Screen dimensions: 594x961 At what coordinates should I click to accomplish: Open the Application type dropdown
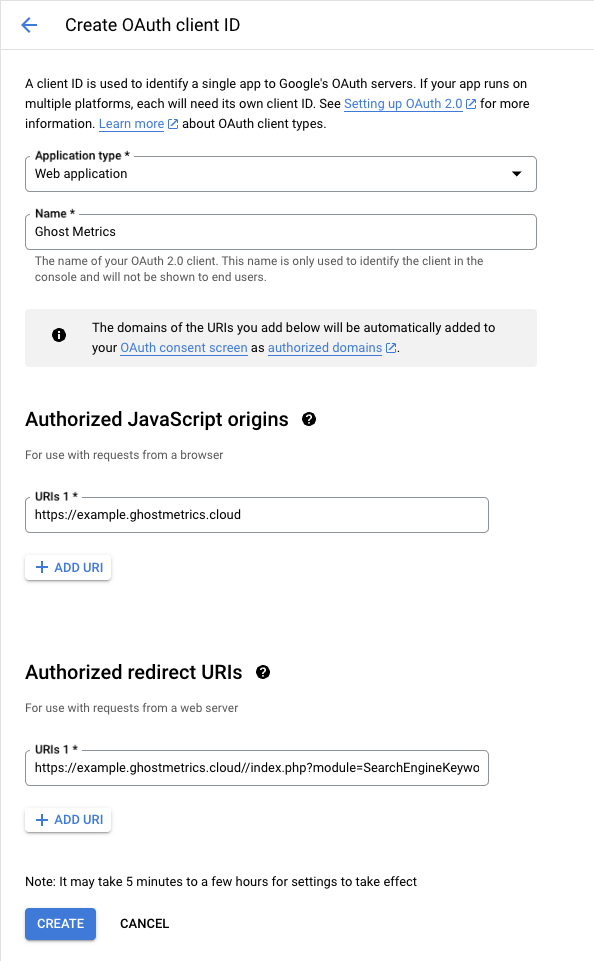[280, 173]
